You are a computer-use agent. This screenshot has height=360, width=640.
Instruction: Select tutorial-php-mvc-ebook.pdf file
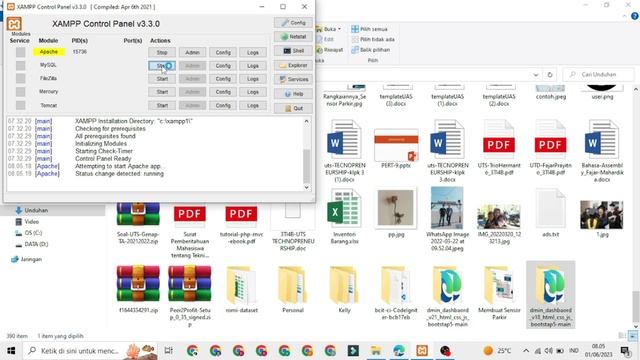click(241, 224)
